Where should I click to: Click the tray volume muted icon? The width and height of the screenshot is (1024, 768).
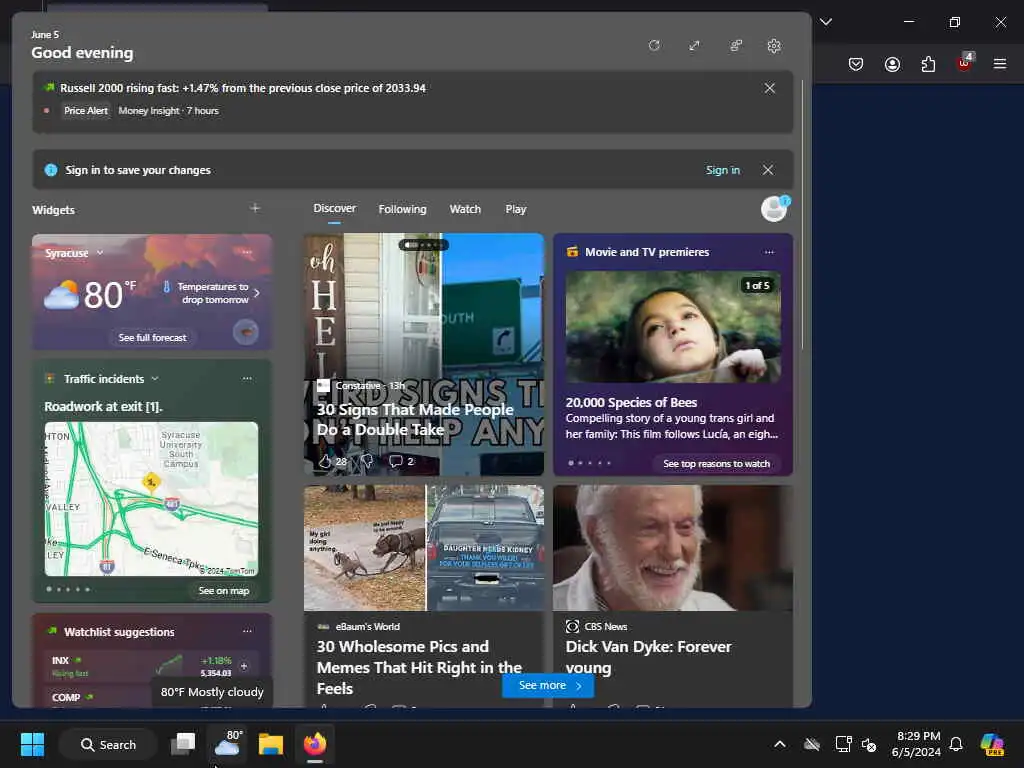[x=869, y=744]
